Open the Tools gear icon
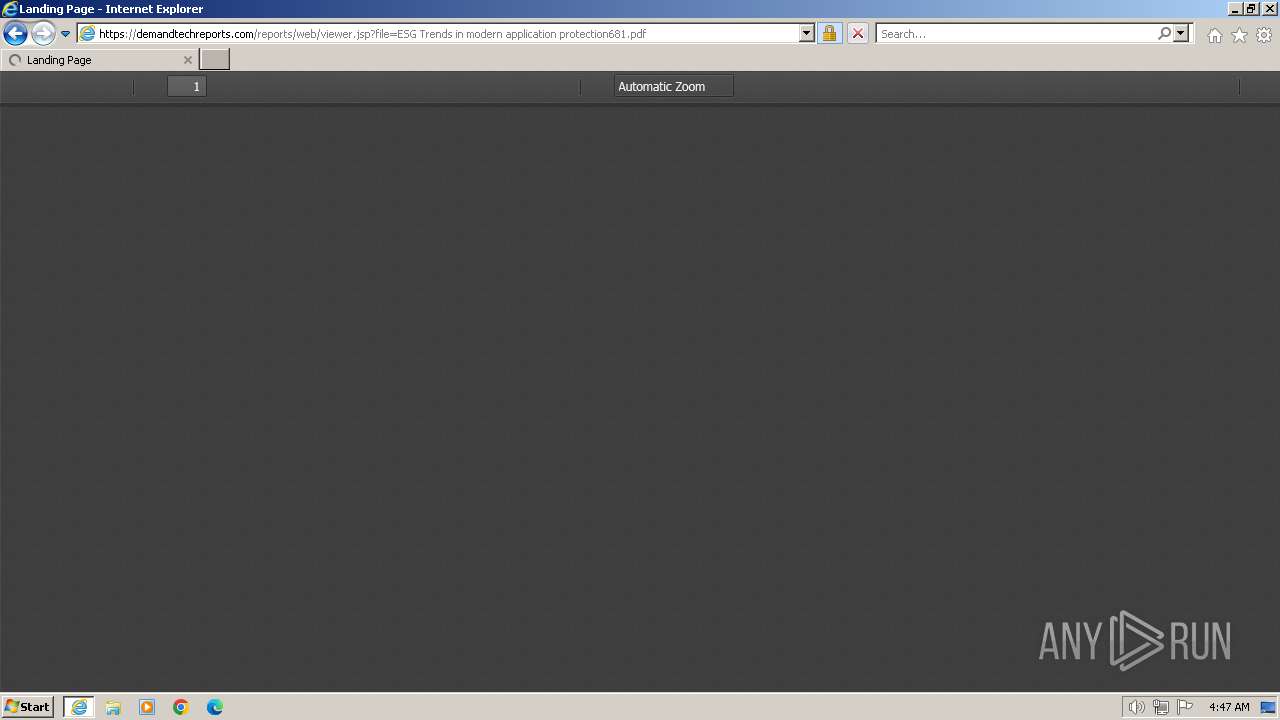Viewport: 1280px width, 720px height. pos(1264,35)
